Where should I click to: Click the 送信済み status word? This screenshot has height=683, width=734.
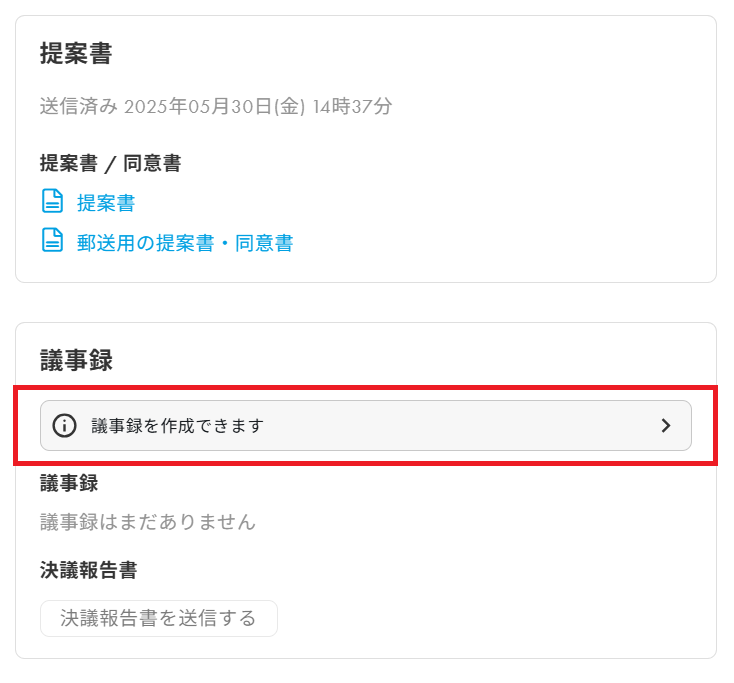coord(79,106)
